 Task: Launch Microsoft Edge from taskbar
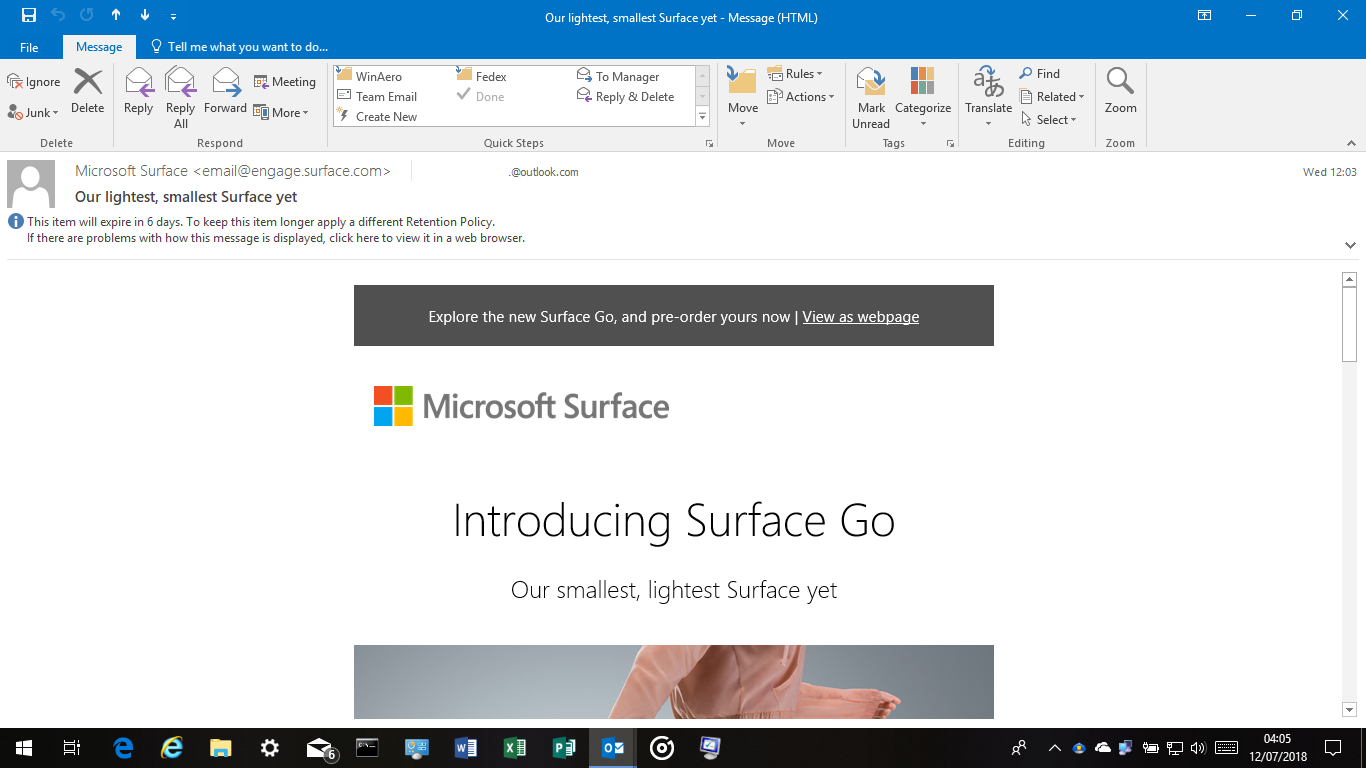coord(123,748)
